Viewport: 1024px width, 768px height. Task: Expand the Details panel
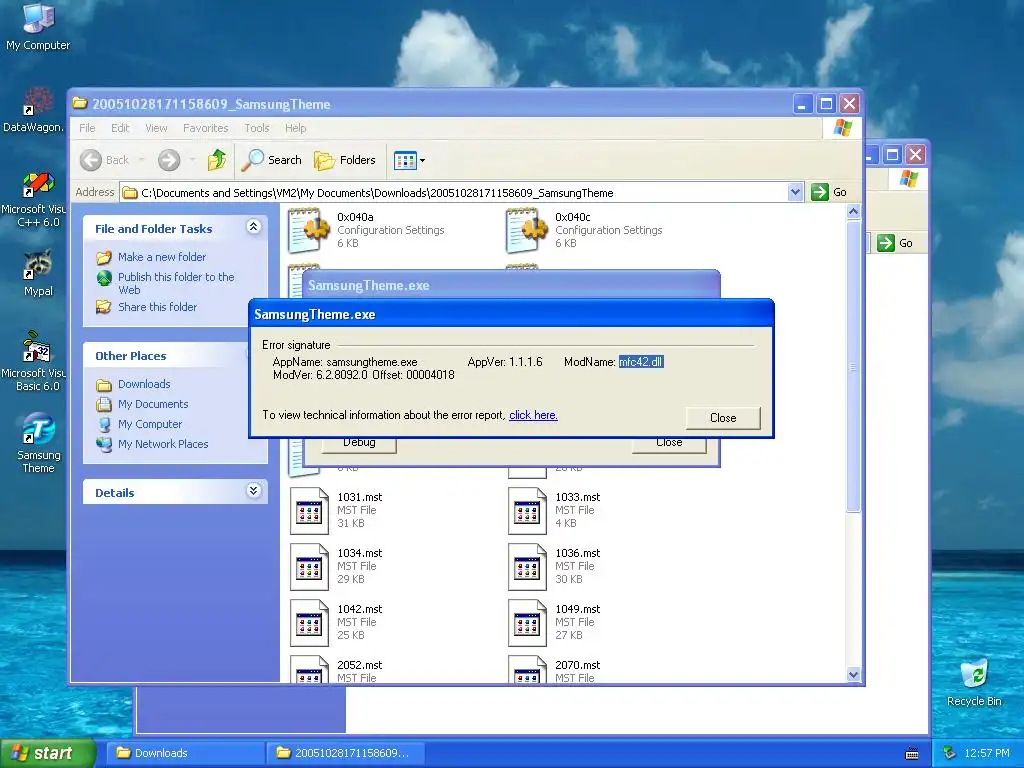coord(253,490)
